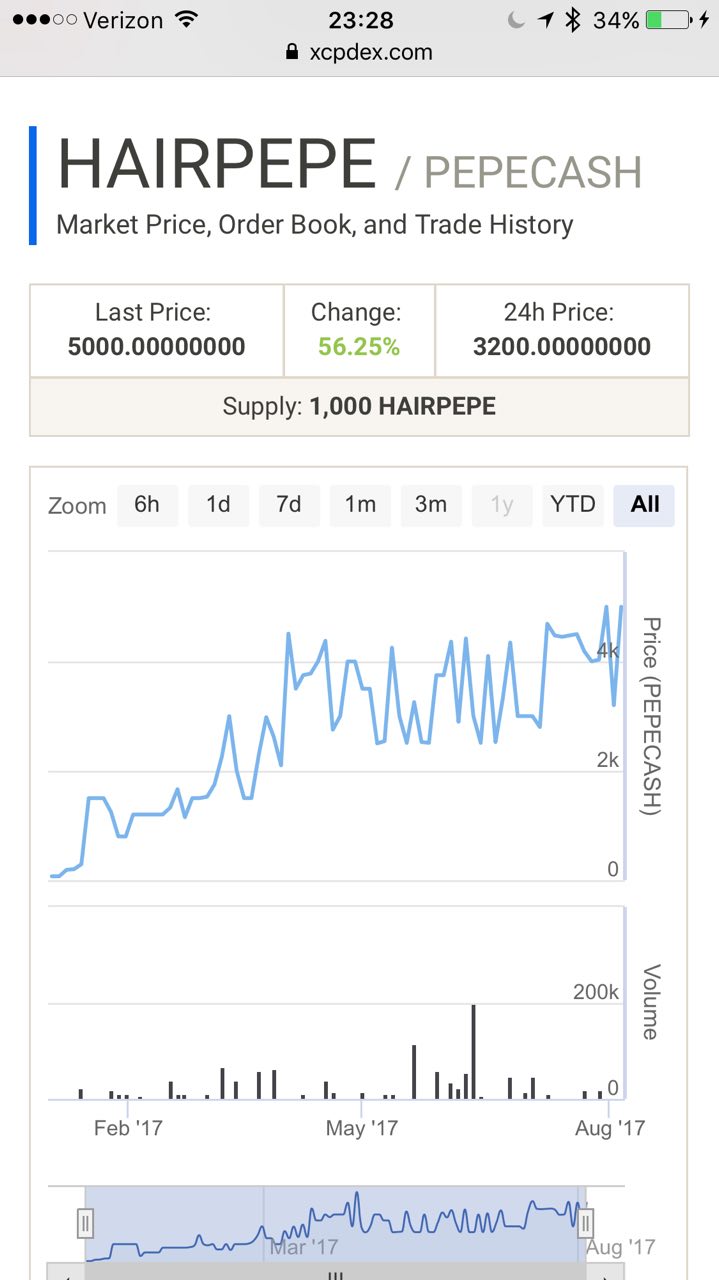Viewport: 719px width, 1280px height.
Task: Tap the lock icon beside xcpdex.com
Action: pos(292,52)
